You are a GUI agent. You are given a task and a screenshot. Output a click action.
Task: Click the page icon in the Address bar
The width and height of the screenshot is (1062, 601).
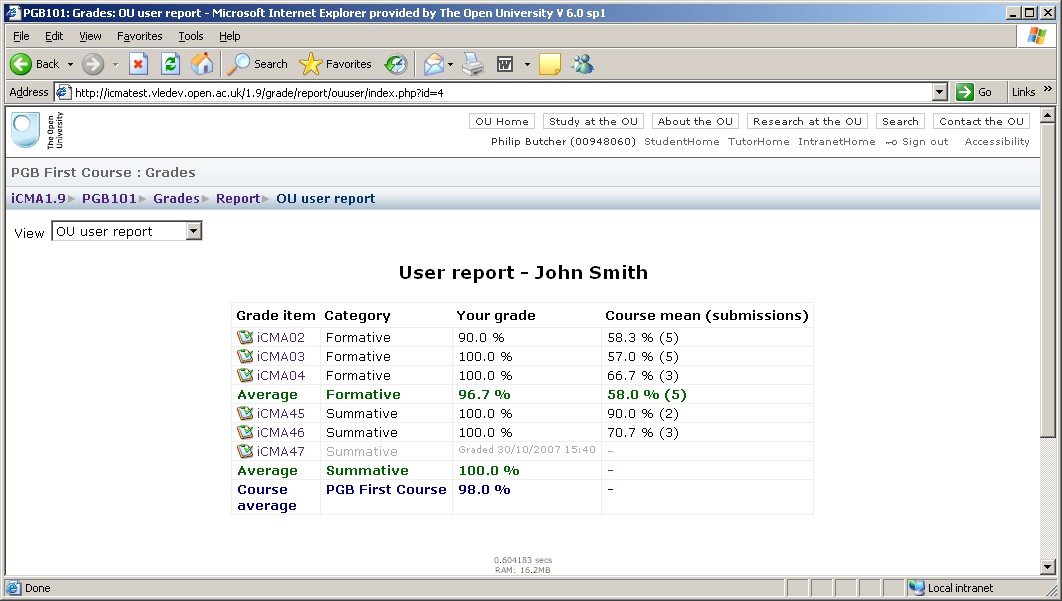pos(64,92)
